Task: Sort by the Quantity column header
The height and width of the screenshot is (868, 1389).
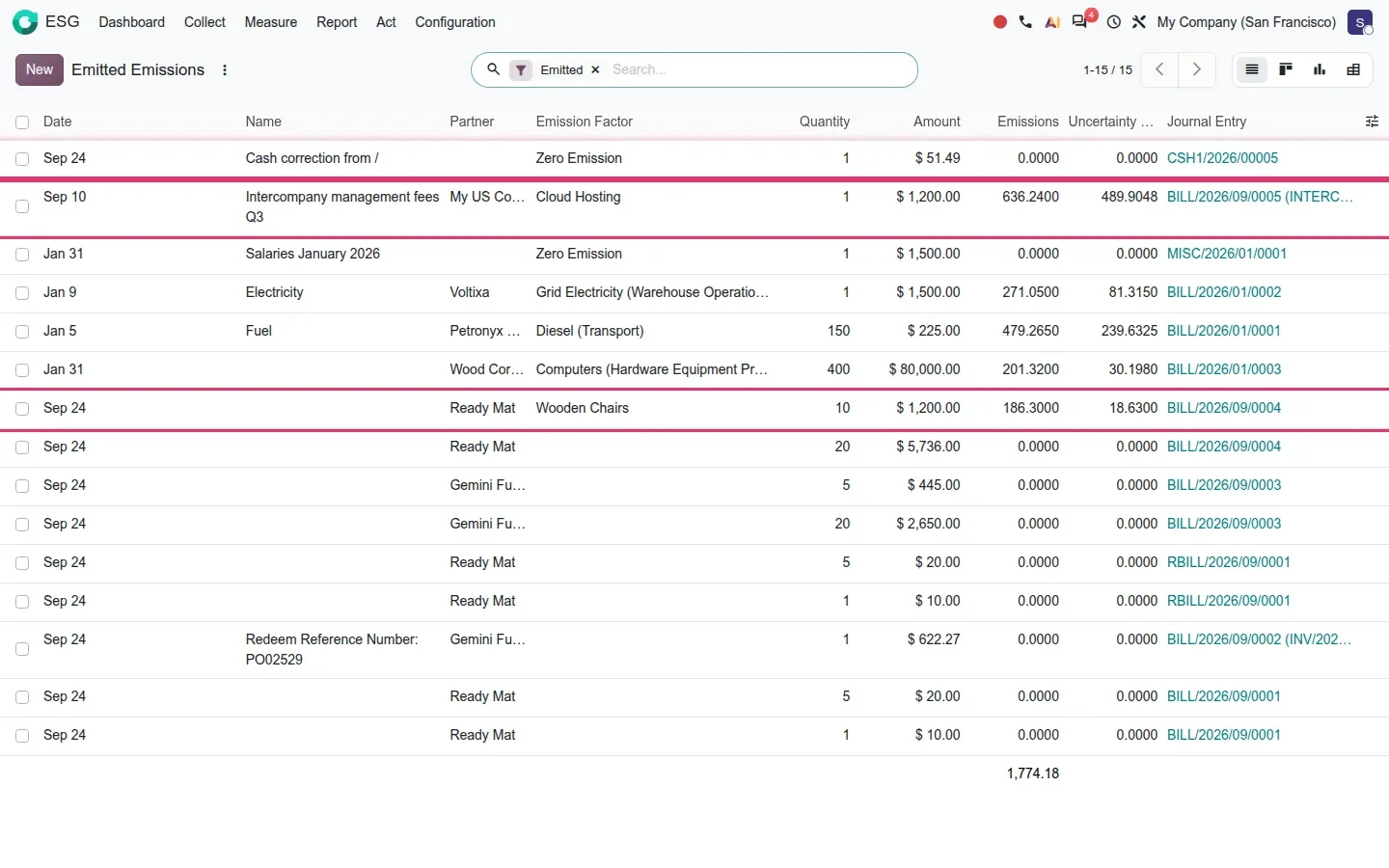Action: coord(825,122)
